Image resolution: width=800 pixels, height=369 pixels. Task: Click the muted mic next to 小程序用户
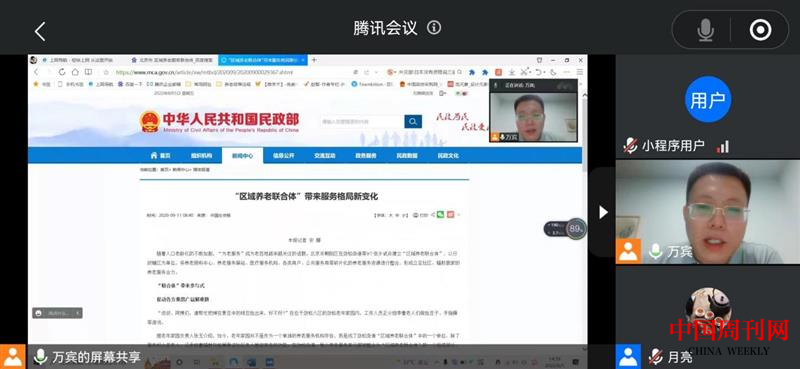click(x=630, y=146)
